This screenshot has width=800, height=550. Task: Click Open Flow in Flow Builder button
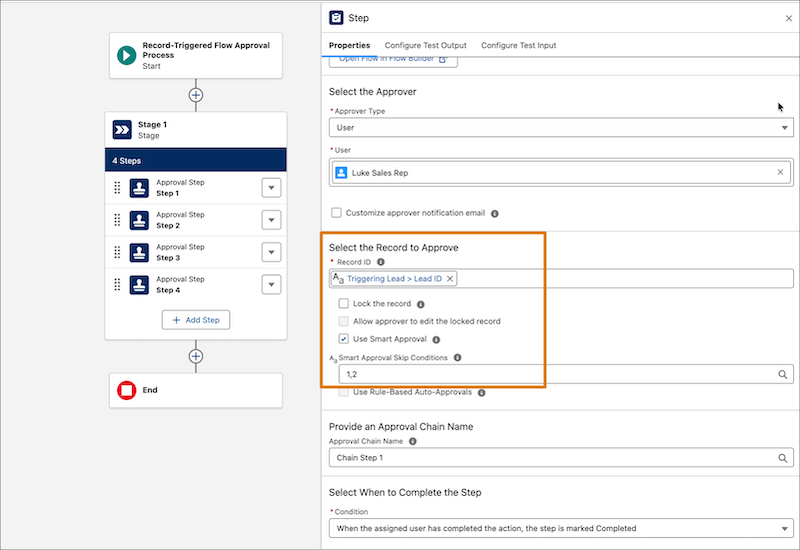(x=393, y=61)
